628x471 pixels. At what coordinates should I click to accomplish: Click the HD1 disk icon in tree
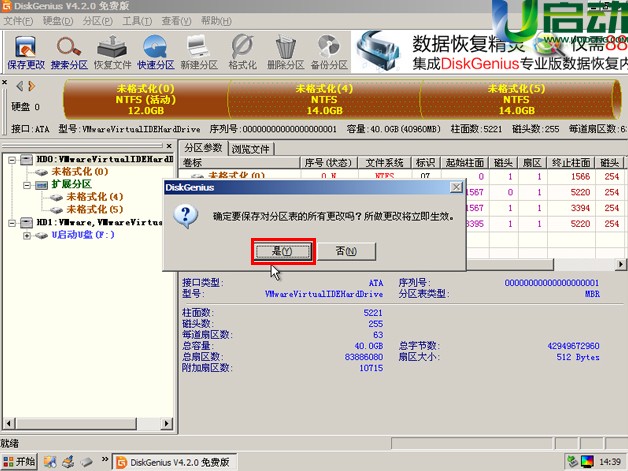pos(26,222)
